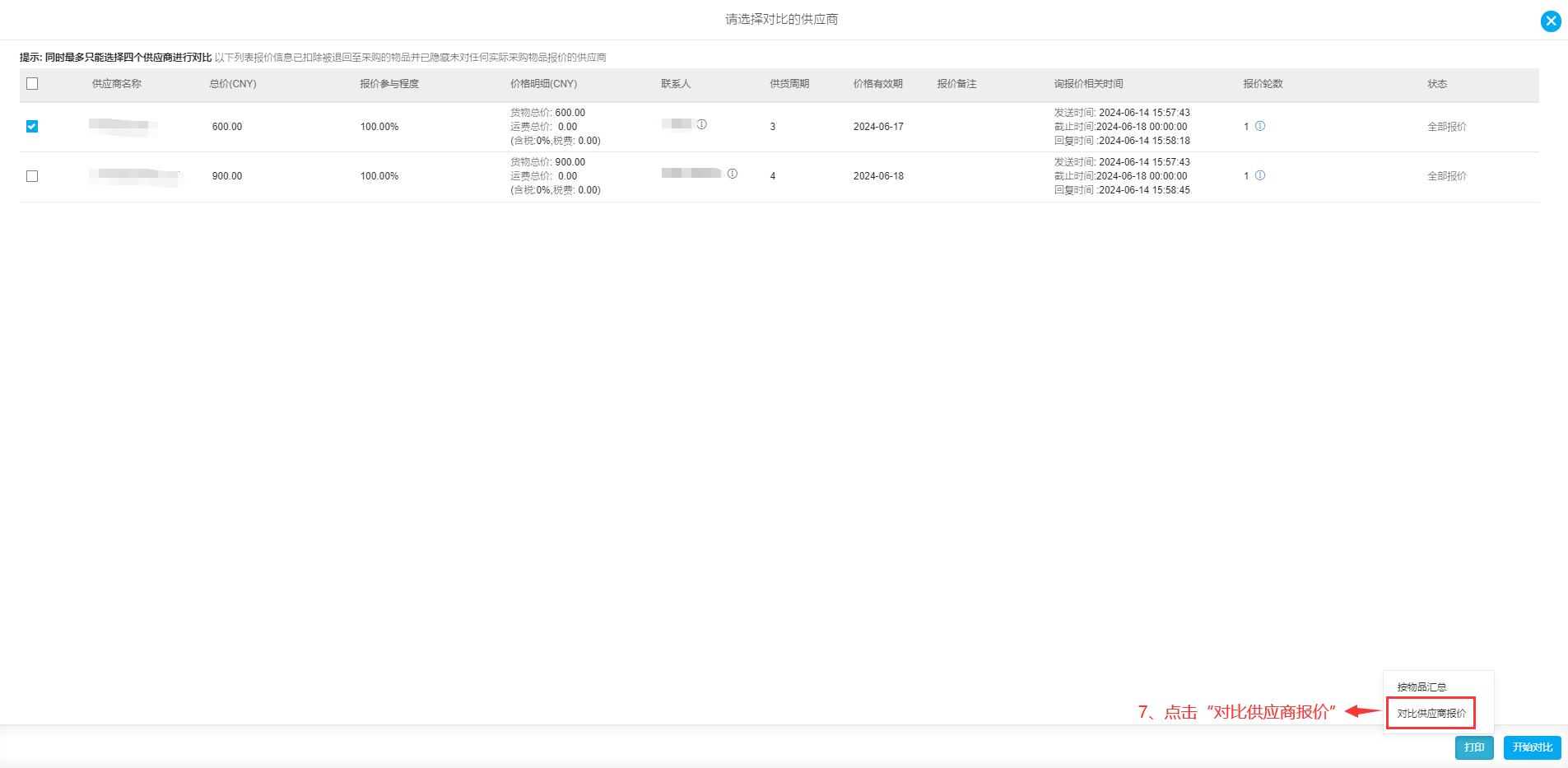Toggle the select-all checkbox in table header
Screen dimensions: 1568x768
click(x=32, y=83)
